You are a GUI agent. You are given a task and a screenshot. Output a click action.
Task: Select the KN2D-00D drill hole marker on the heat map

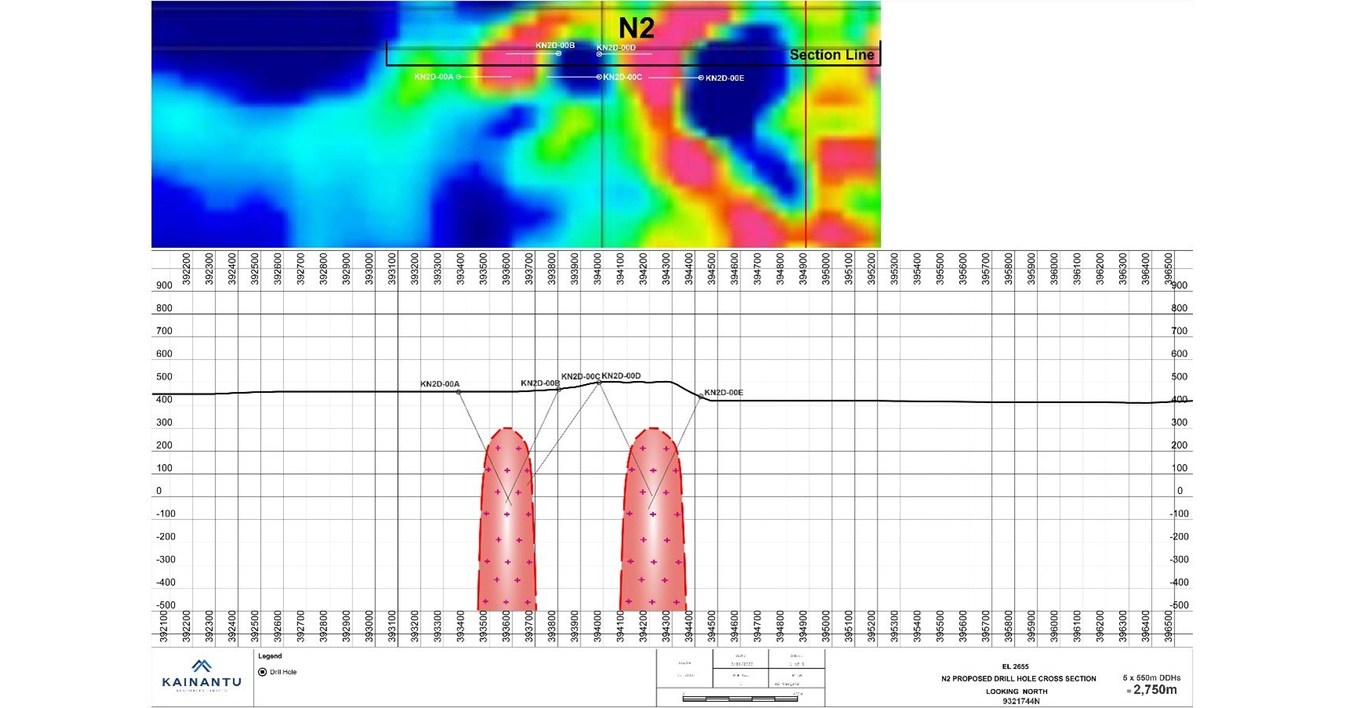pos(598,53)
